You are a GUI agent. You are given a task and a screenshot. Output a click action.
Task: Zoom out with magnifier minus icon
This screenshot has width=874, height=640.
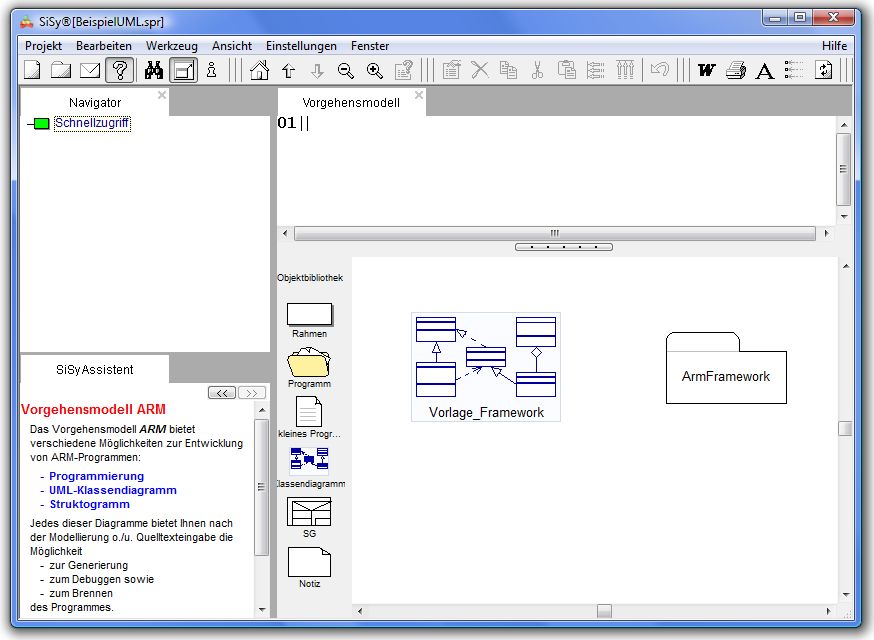point(346,71)
